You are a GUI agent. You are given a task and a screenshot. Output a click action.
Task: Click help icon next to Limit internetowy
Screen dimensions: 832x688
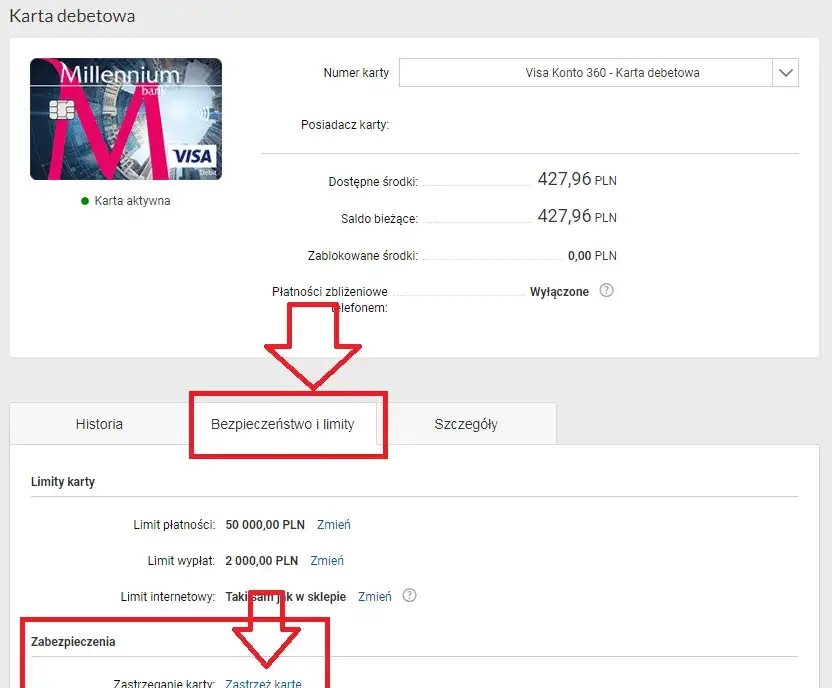pos(408,595)
